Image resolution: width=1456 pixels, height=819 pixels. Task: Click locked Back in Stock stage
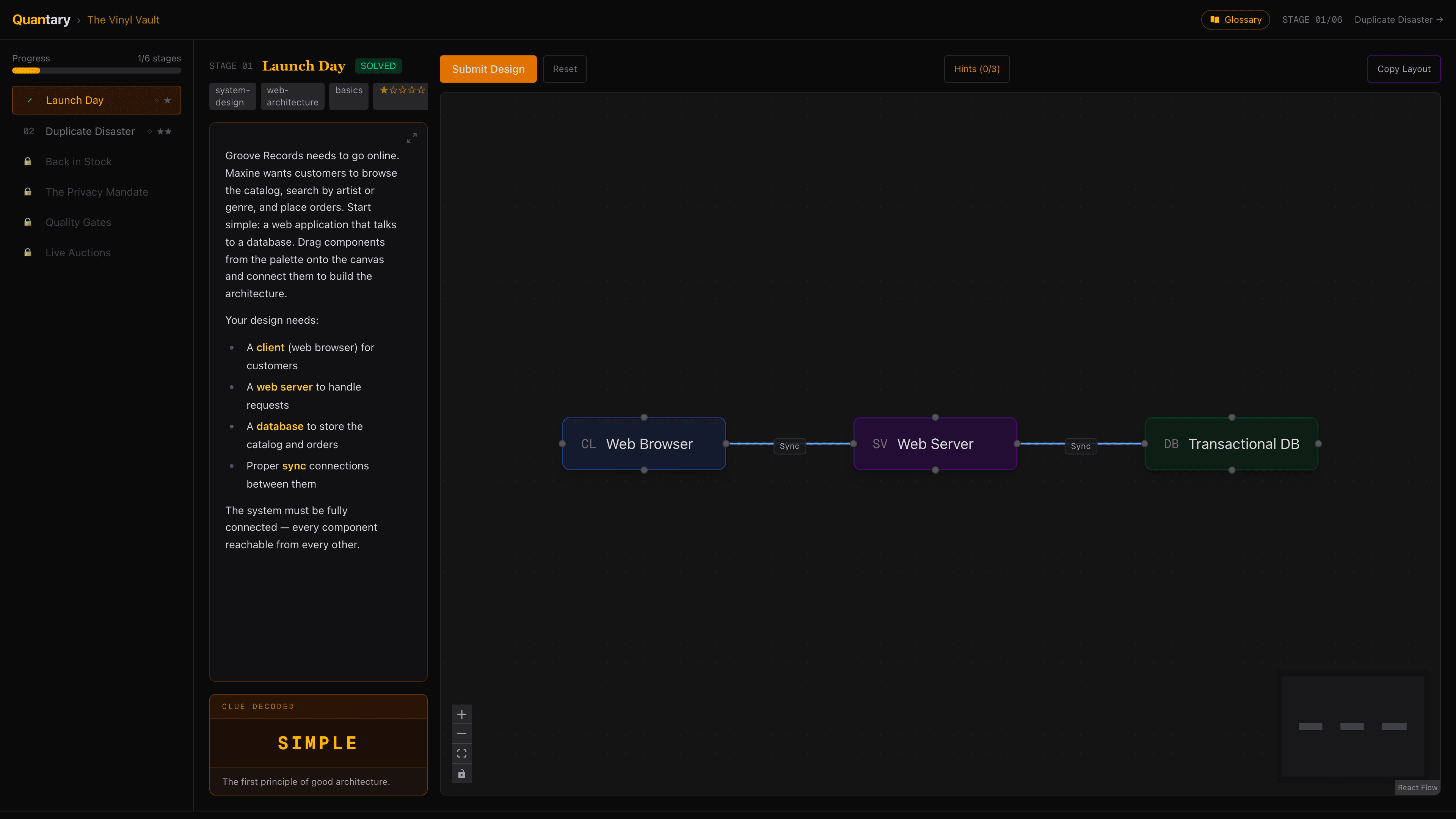click(x=97, y=162)
